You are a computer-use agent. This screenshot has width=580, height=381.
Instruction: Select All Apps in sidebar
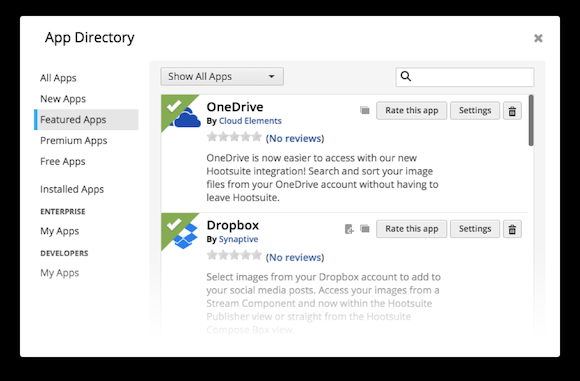(x=58, y=78)
